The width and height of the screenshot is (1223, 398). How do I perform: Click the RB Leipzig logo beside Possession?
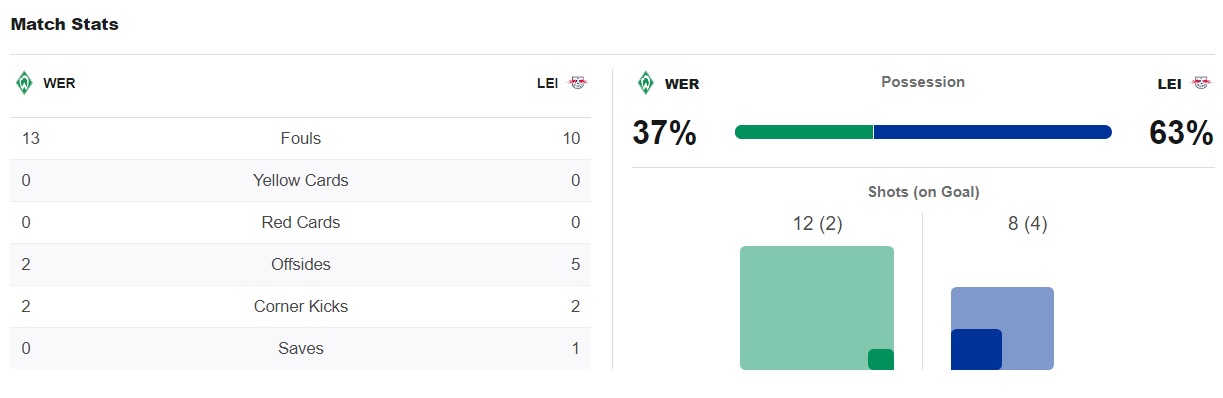coord(1200,83)
